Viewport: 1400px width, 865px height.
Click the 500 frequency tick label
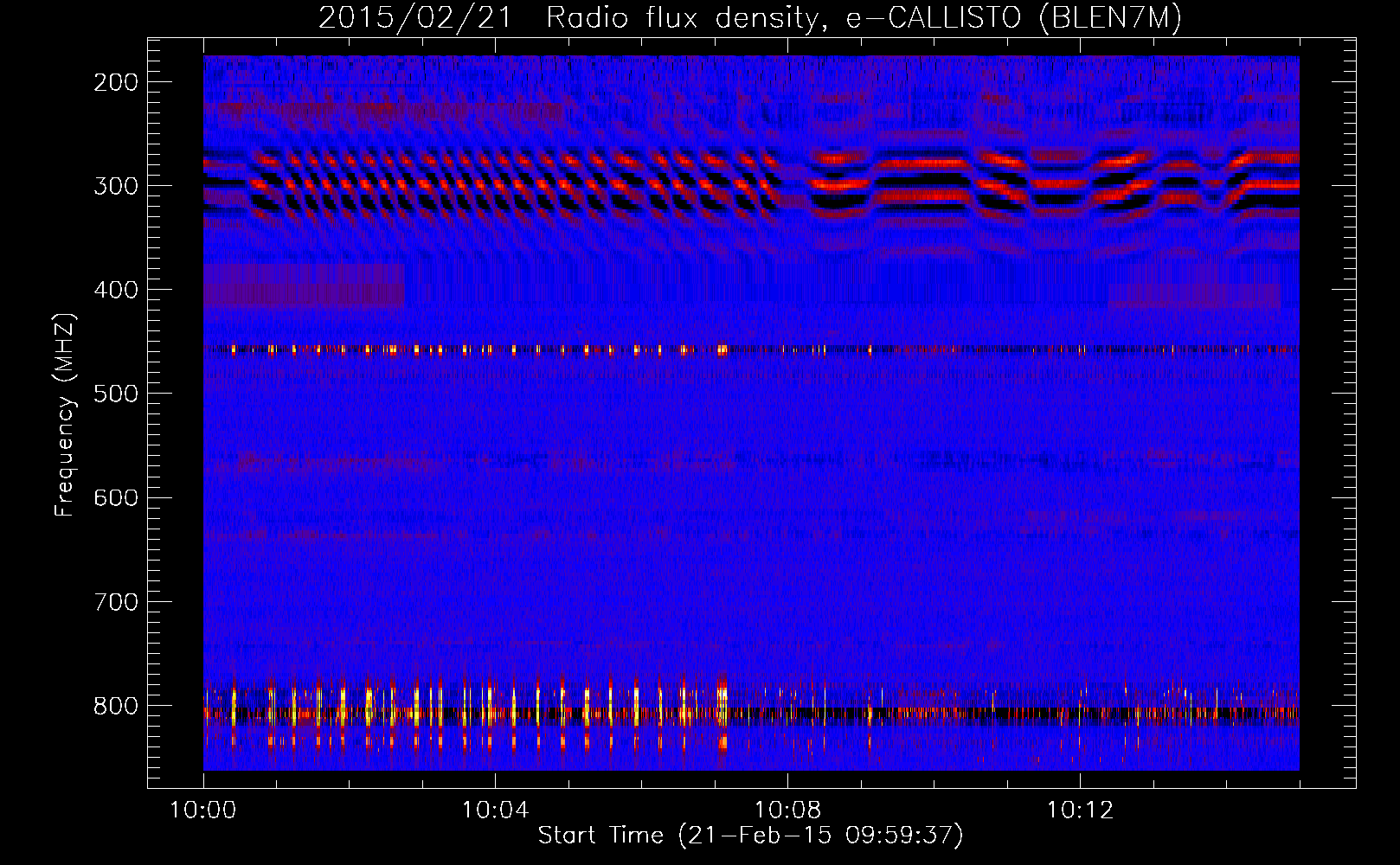click(116, 394)
